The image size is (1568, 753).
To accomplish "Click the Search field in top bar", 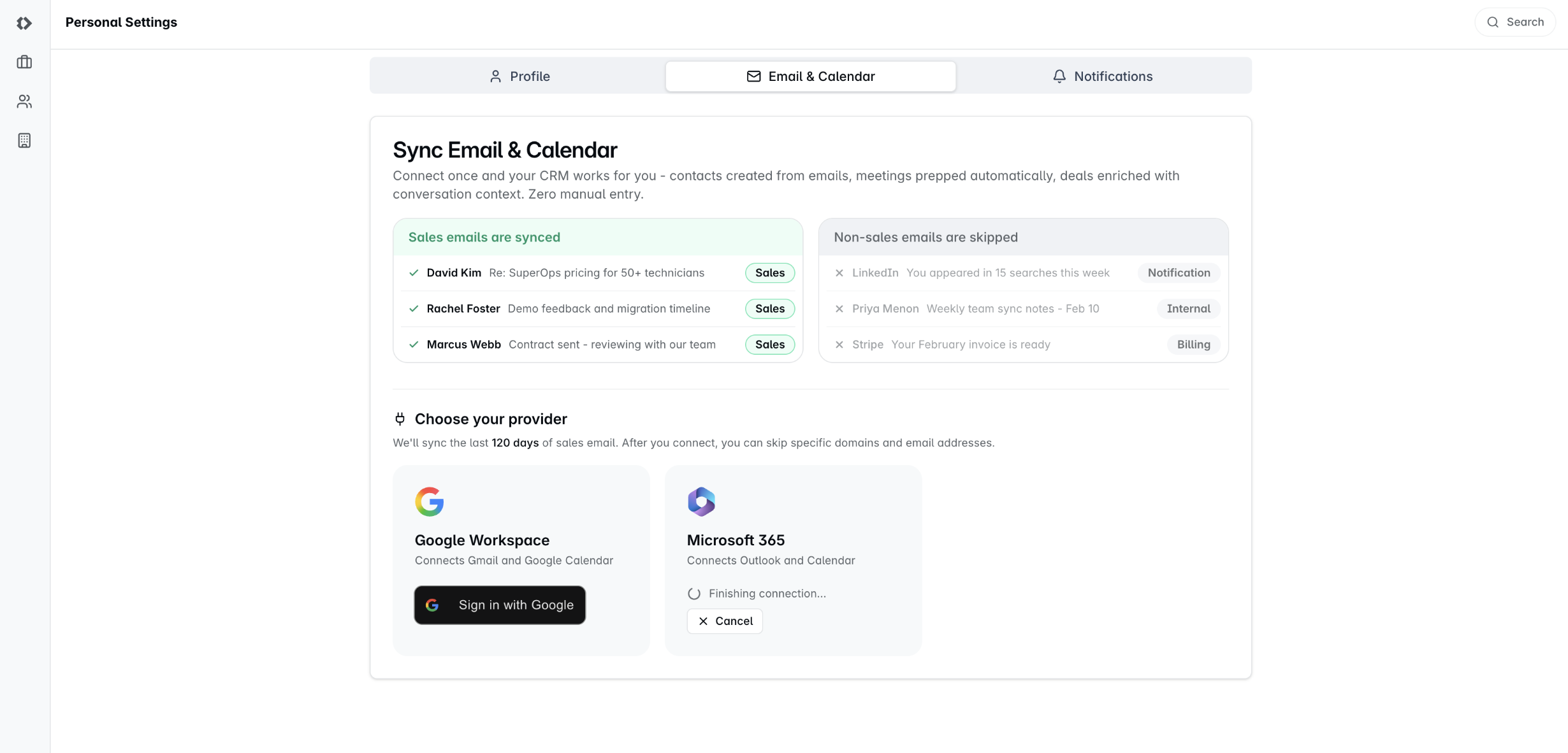I will 1515,22.
